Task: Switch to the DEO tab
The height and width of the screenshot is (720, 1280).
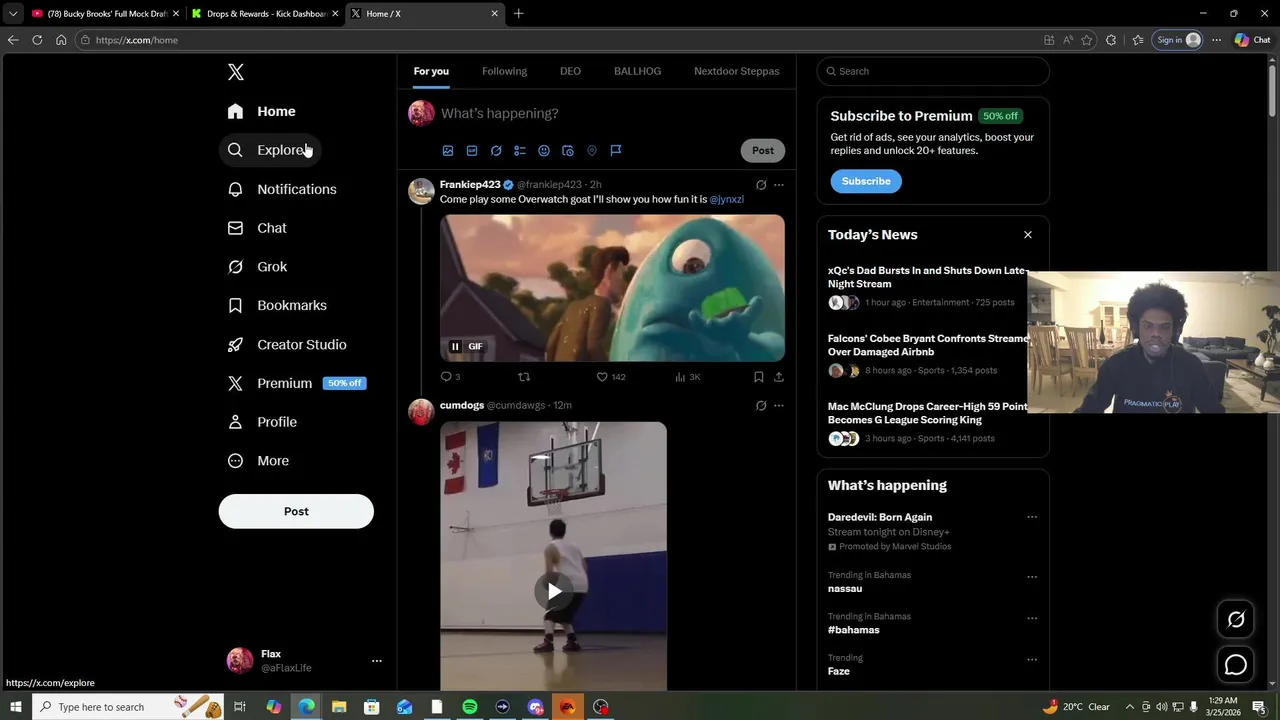Action: [570, 71]
